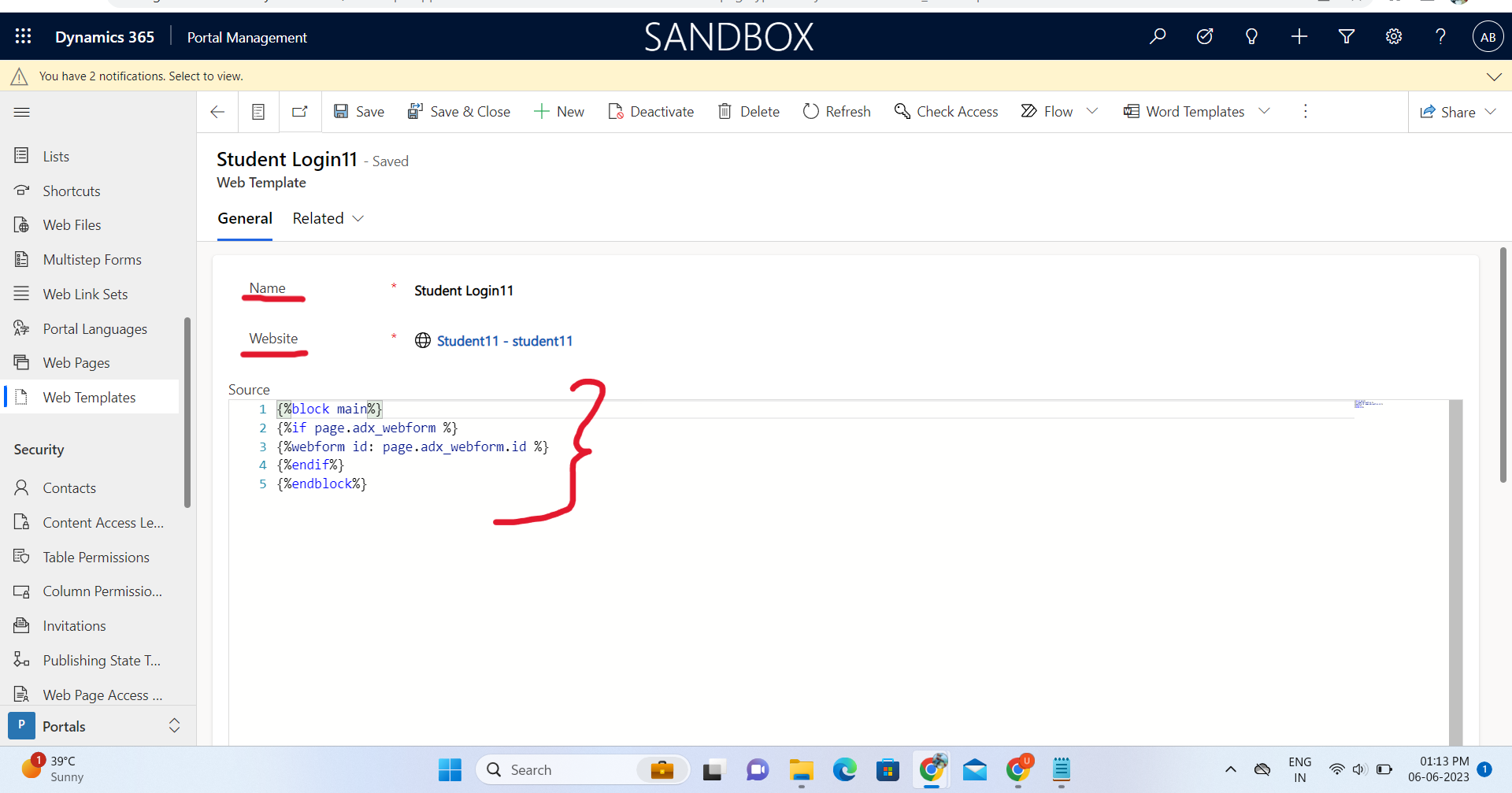The image size is (1512, 793).
Task: Collapse the site map hamburger menu
Action: coord(22,112)
